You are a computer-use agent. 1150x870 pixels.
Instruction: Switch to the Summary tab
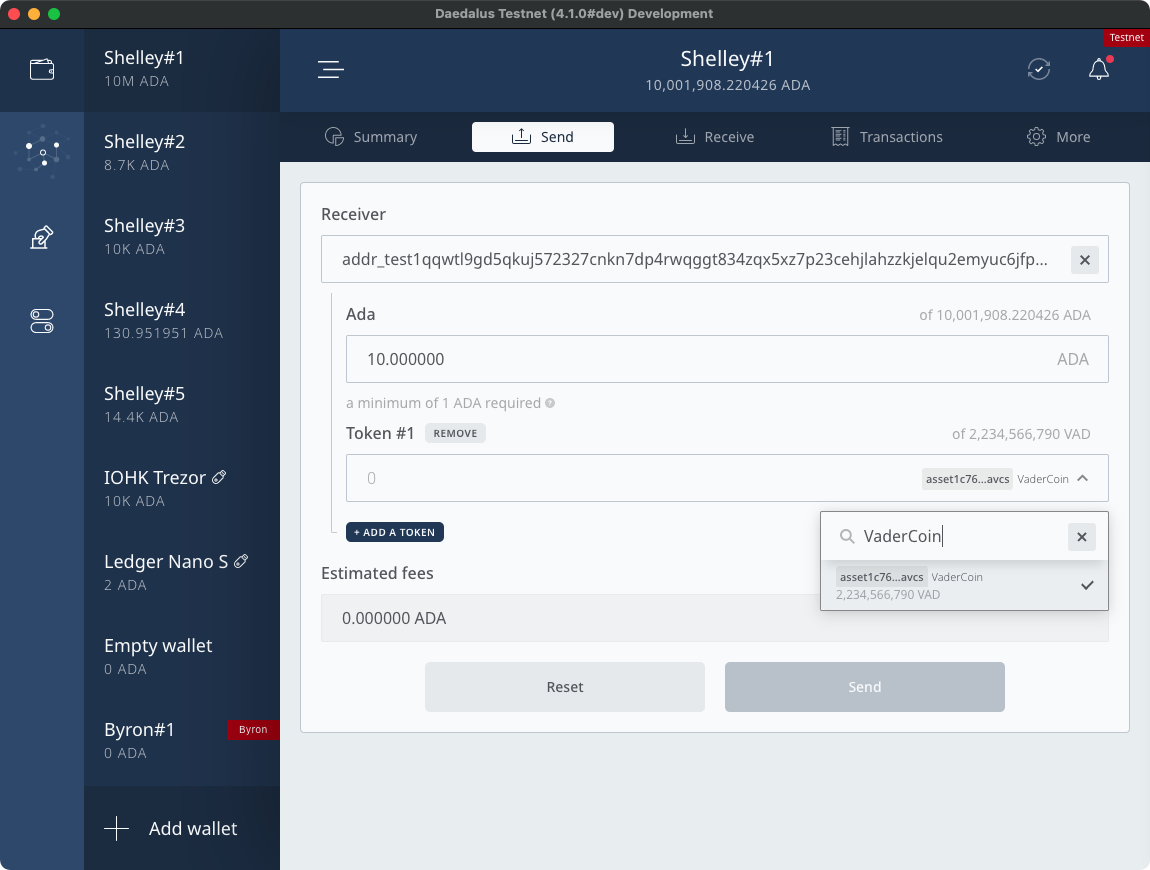click(x=371, y=137)
